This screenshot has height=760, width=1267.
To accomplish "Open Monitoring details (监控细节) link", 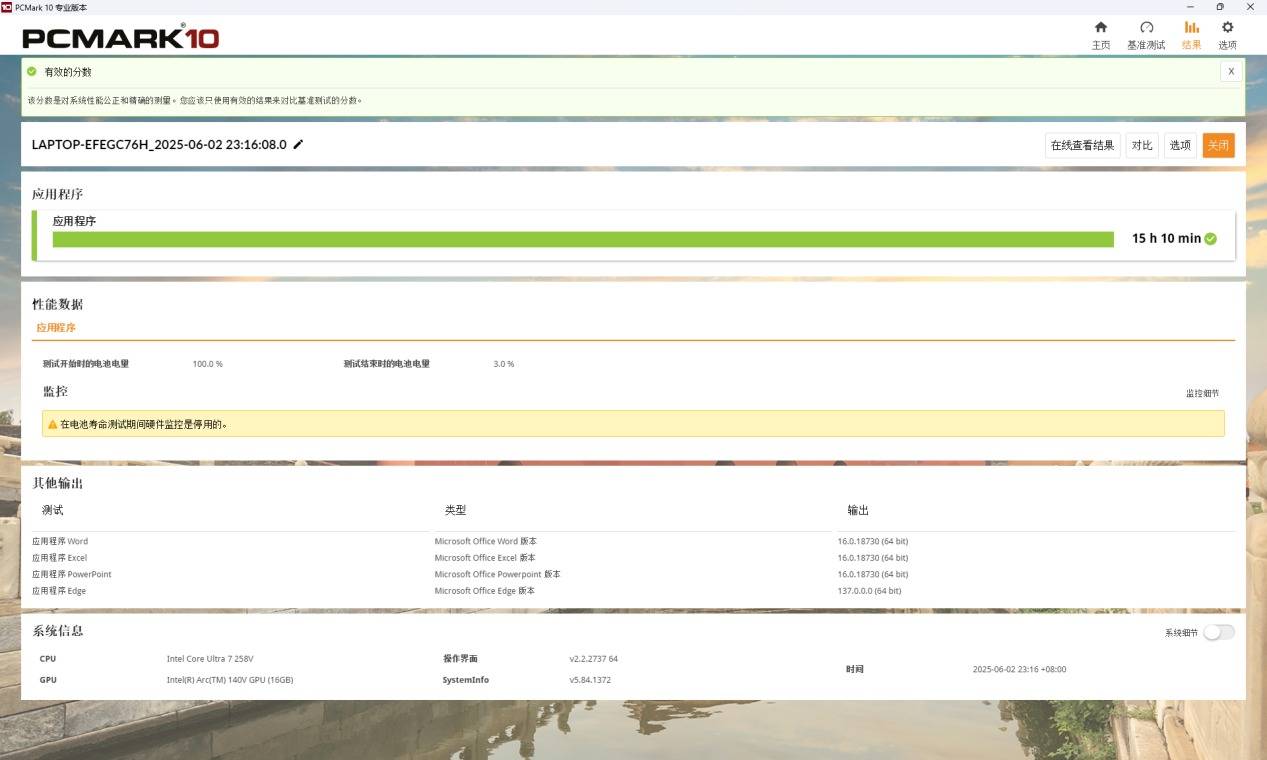I will coord(1202,394).
